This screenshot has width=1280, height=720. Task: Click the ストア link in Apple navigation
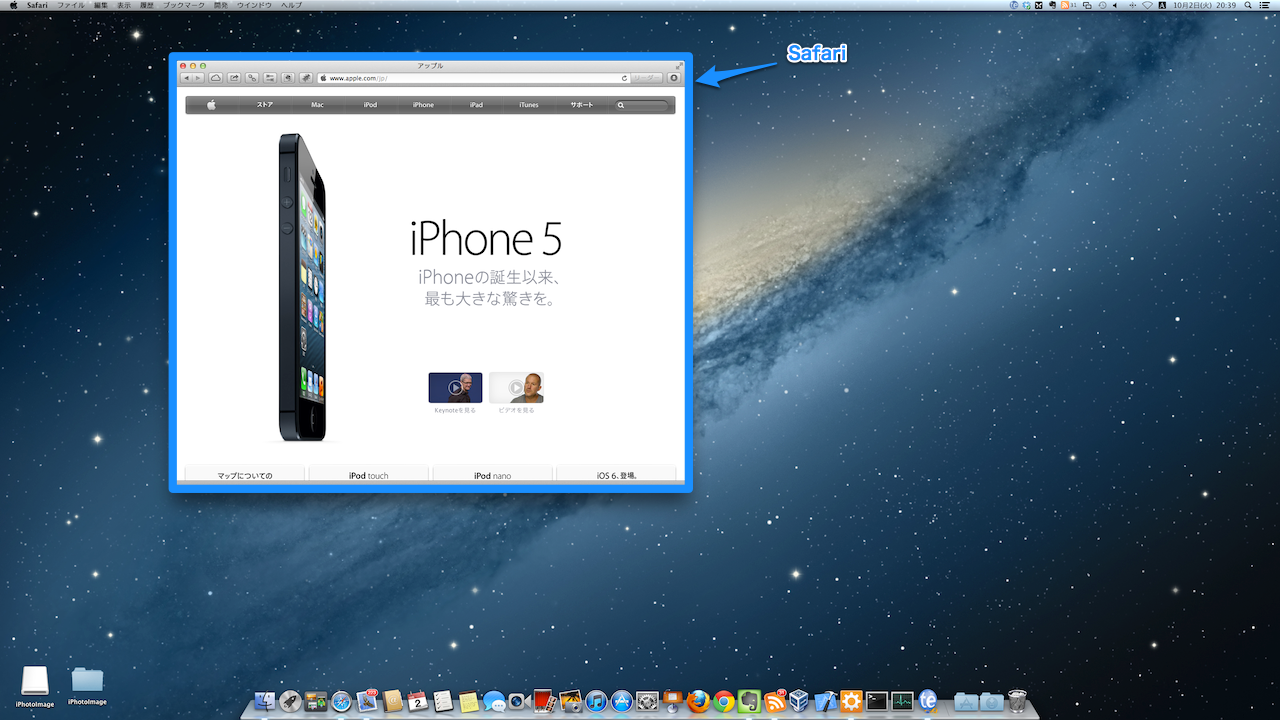(265, 105)
